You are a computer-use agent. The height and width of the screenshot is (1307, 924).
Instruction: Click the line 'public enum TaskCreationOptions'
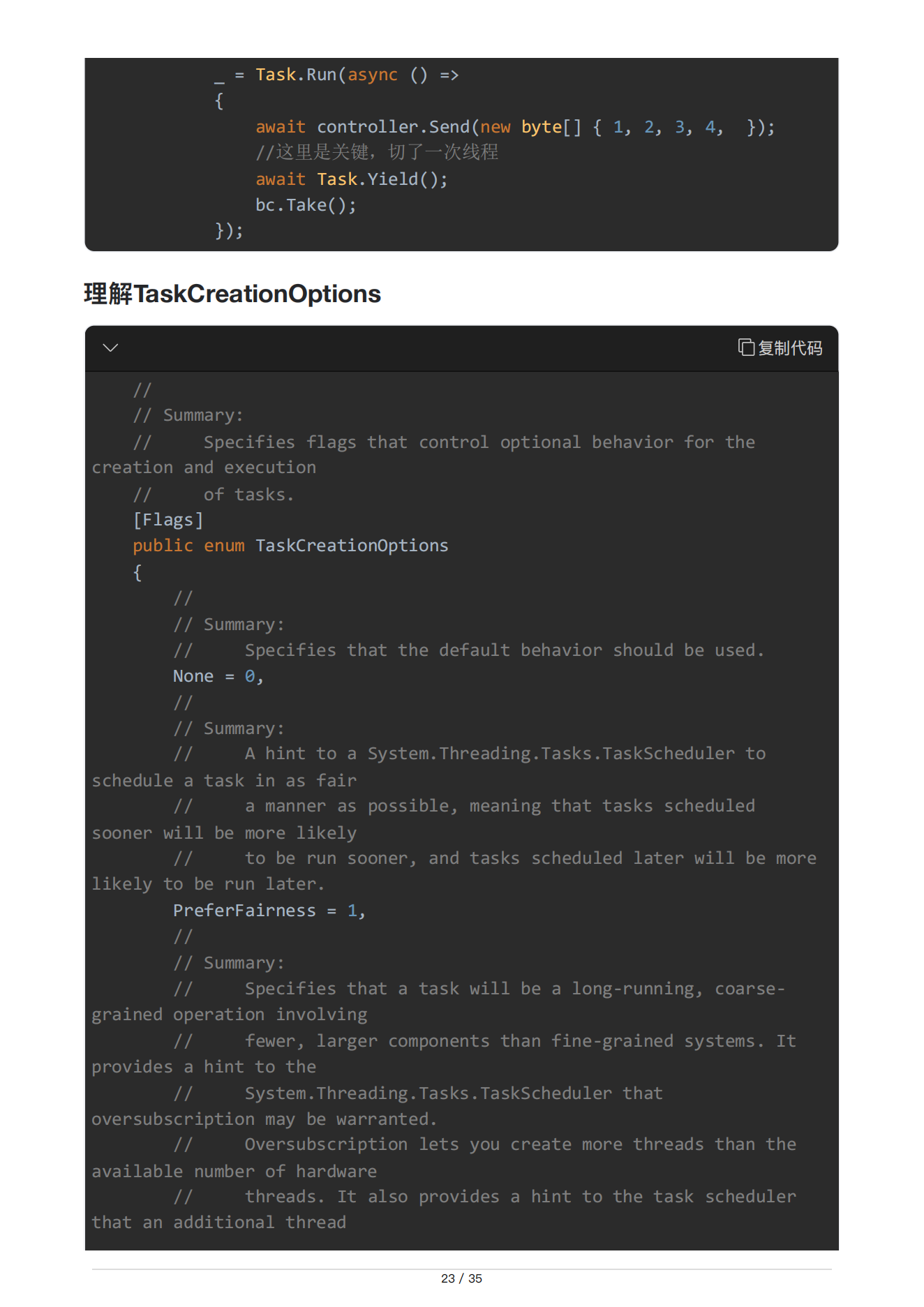click(290, 546)
